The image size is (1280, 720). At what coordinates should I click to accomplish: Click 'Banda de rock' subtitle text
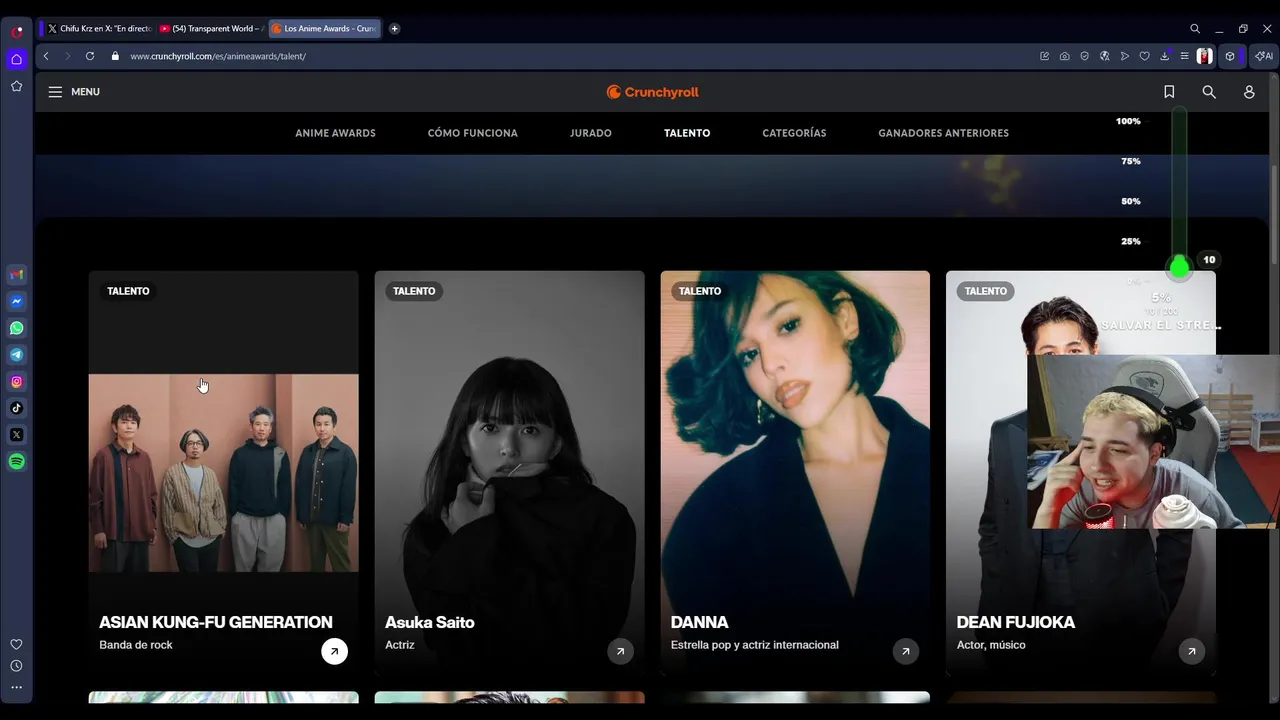pos(136,645)
